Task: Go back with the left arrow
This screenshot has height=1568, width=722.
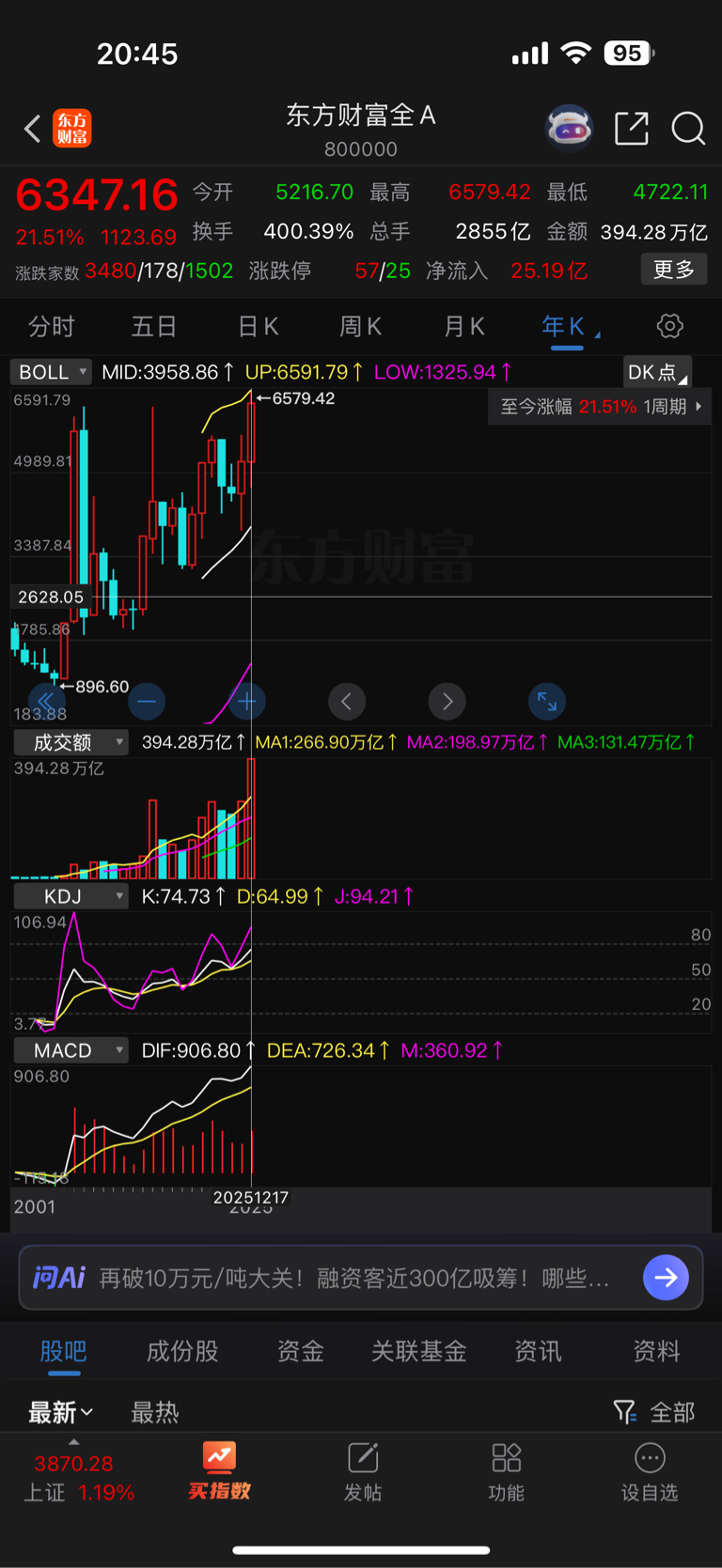Action: (x=32, y=129)
